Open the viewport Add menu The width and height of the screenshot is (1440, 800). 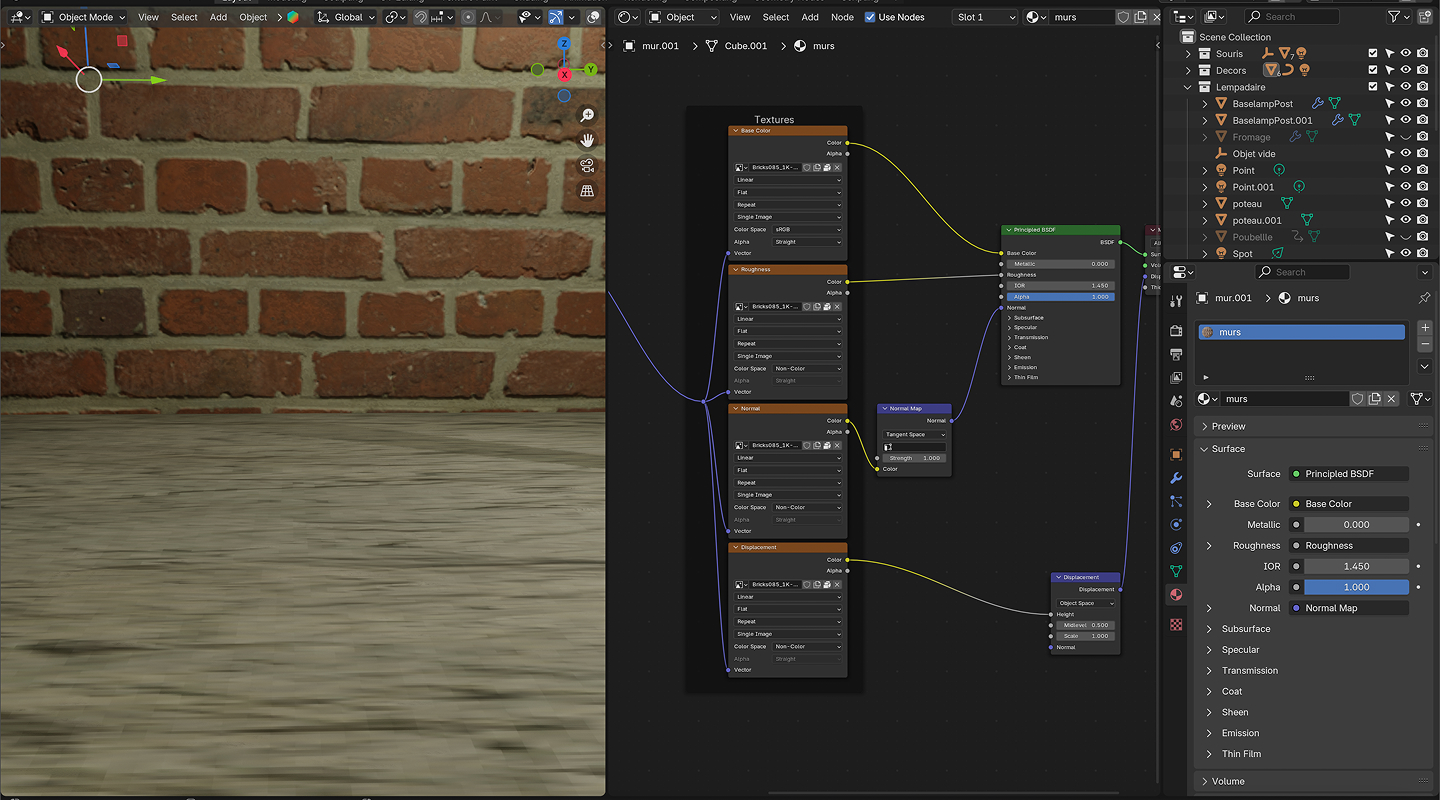218,17
